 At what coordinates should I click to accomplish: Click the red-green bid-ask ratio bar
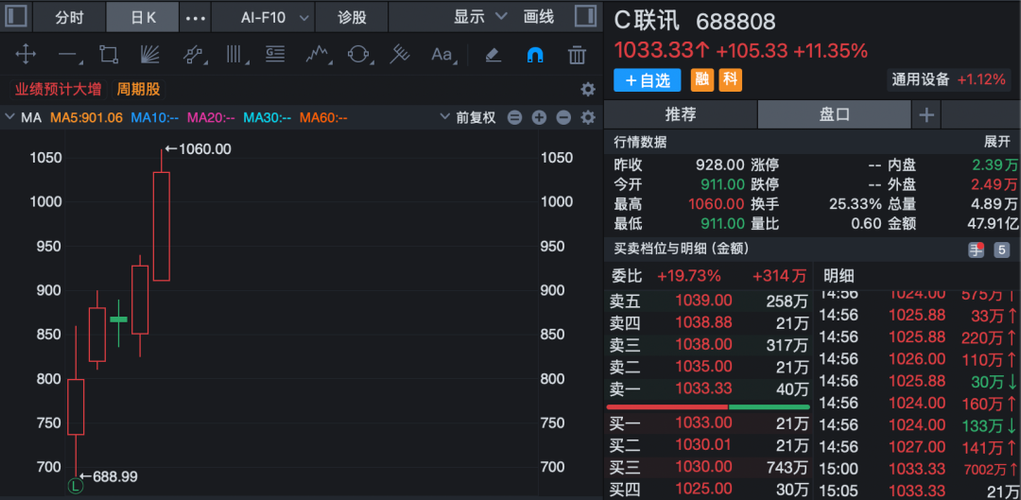(x=708, y=407)
